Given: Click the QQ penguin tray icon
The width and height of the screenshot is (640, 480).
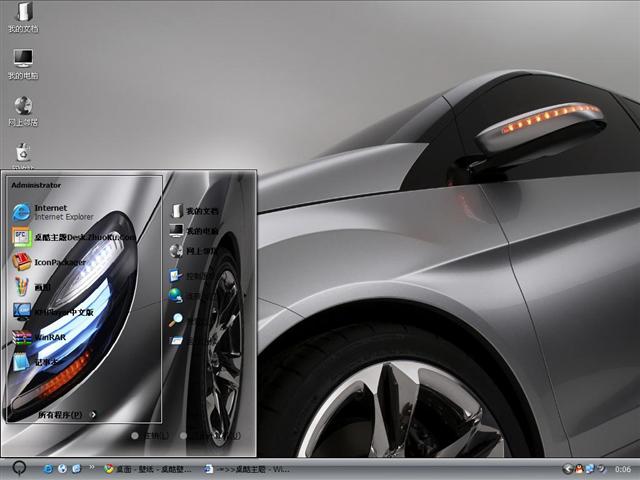Looking at the screenshot, I should tap(579, 469).
